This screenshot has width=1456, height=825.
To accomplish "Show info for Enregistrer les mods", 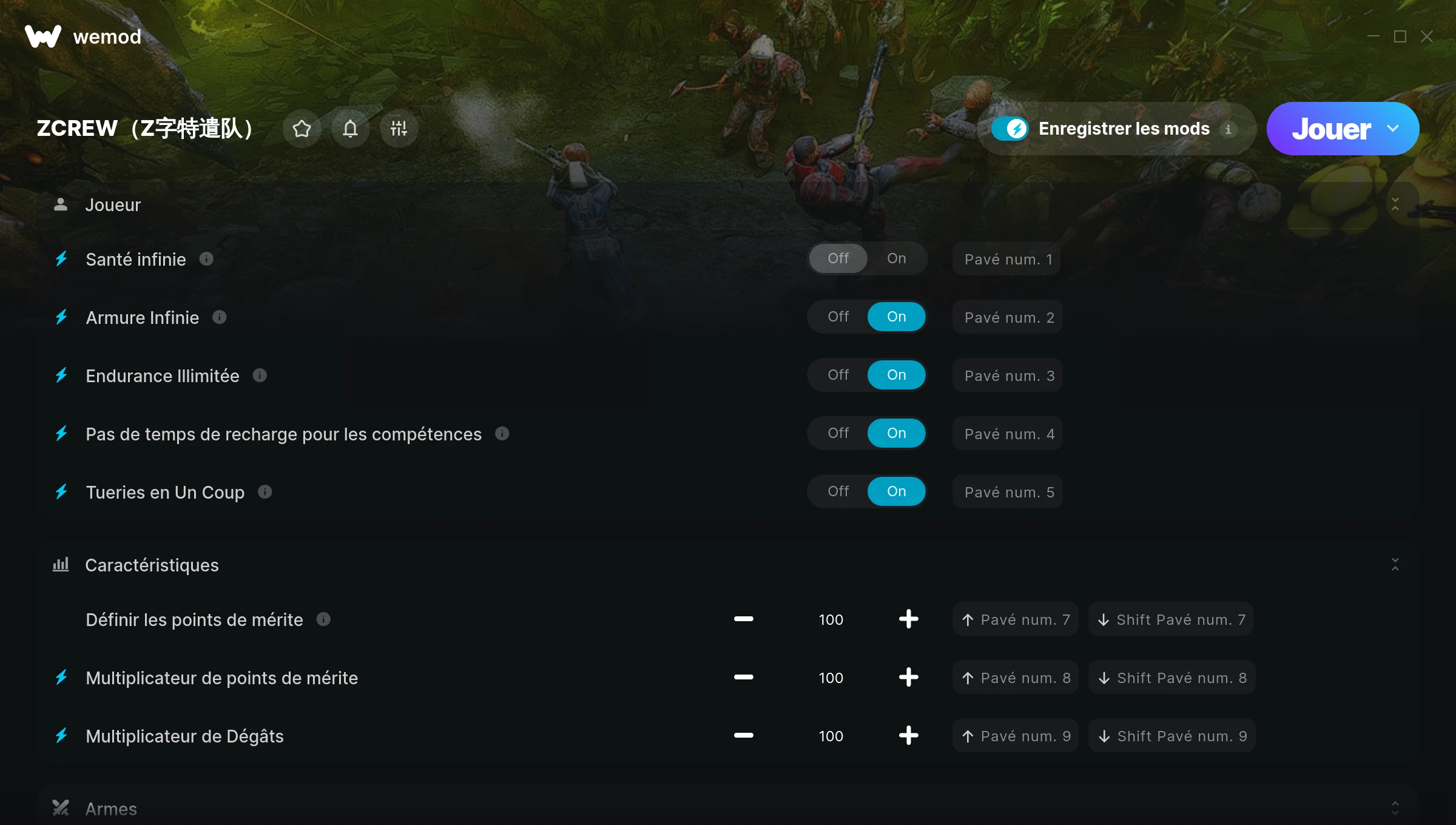I will click(1228, 129).
